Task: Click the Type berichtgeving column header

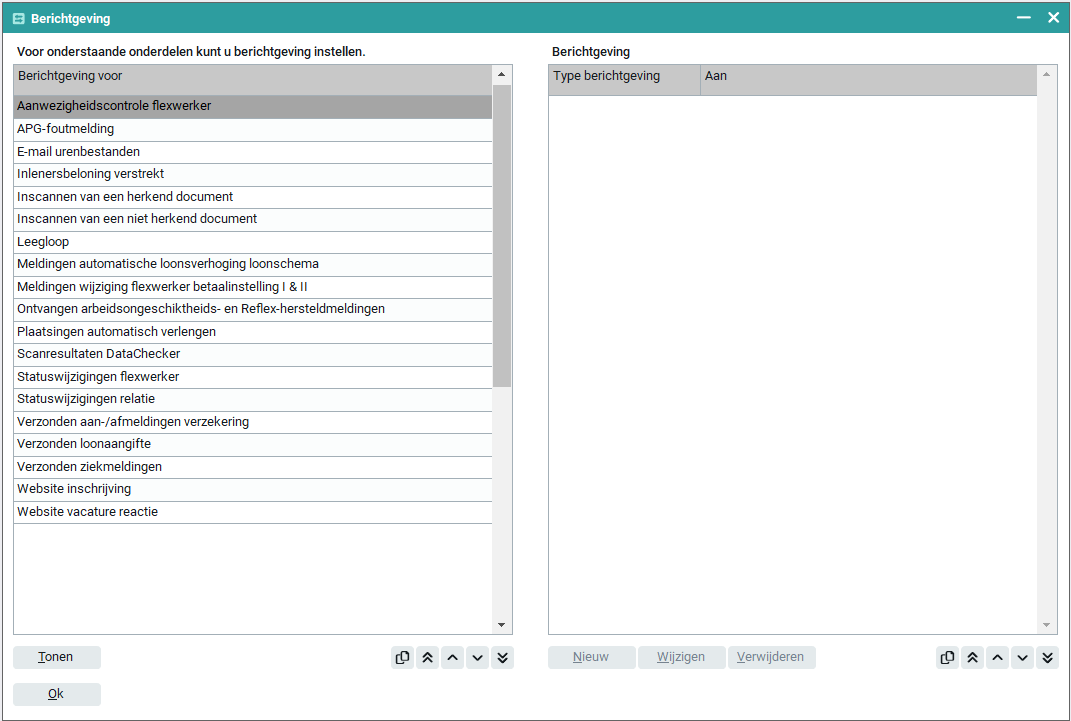Action: [x=624, y=76]
